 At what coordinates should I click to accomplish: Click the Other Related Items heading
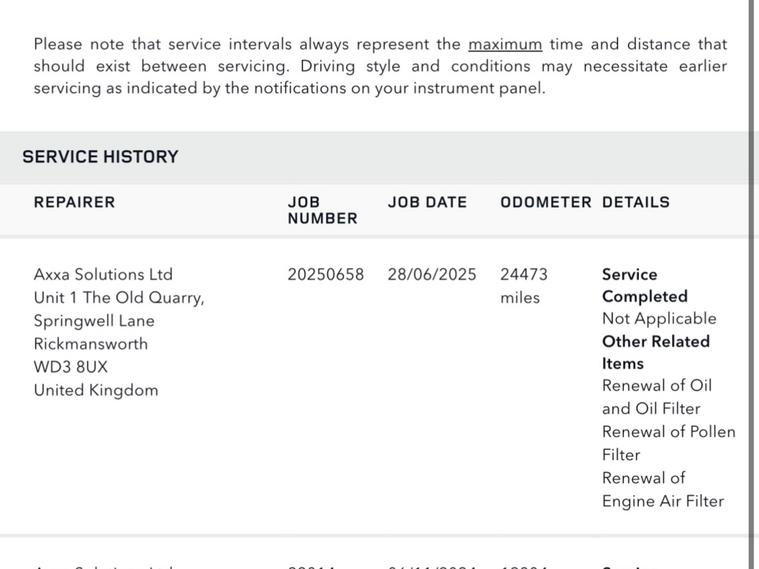tap(656, 352)
